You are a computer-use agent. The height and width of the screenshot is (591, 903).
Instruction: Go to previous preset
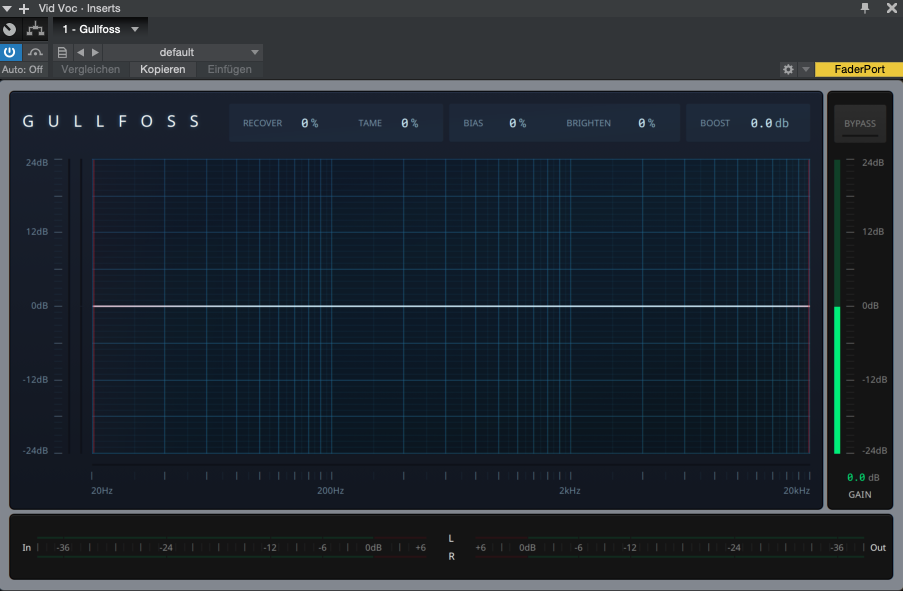tap(81, 52)
